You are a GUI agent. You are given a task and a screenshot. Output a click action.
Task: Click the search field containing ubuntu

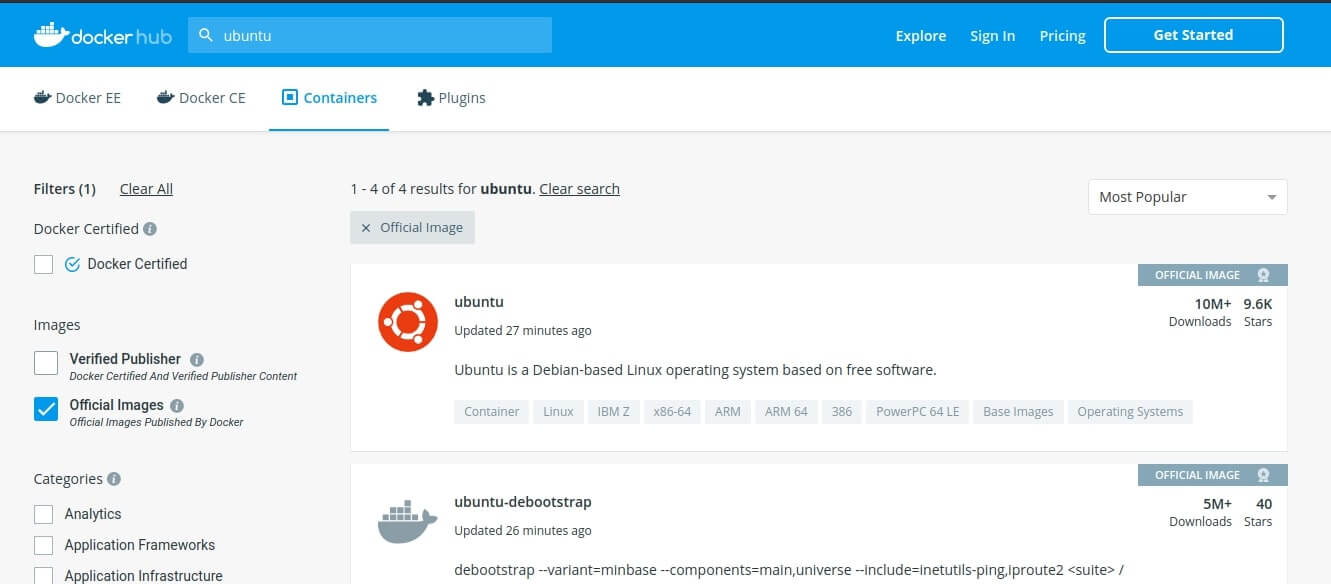point(380,35)
